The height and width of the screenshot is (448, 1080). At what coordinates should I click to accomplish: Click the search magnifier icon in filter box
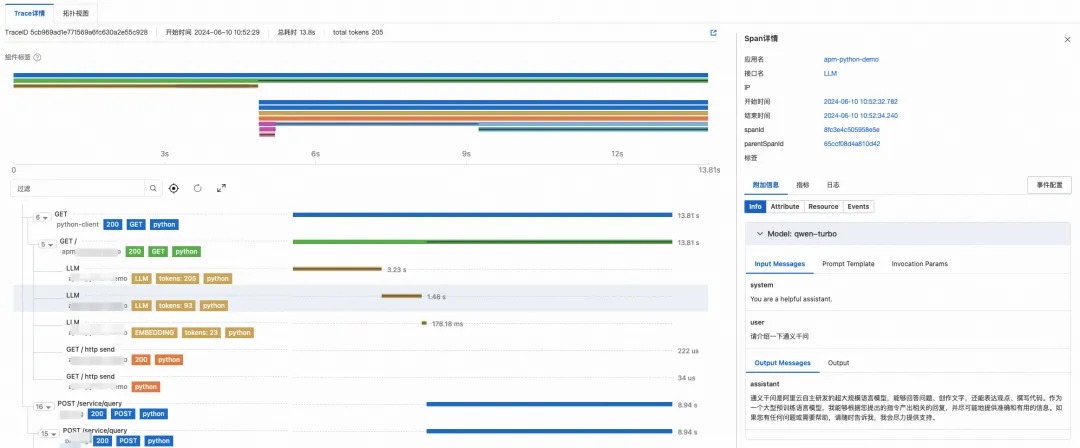pos(153,188)
